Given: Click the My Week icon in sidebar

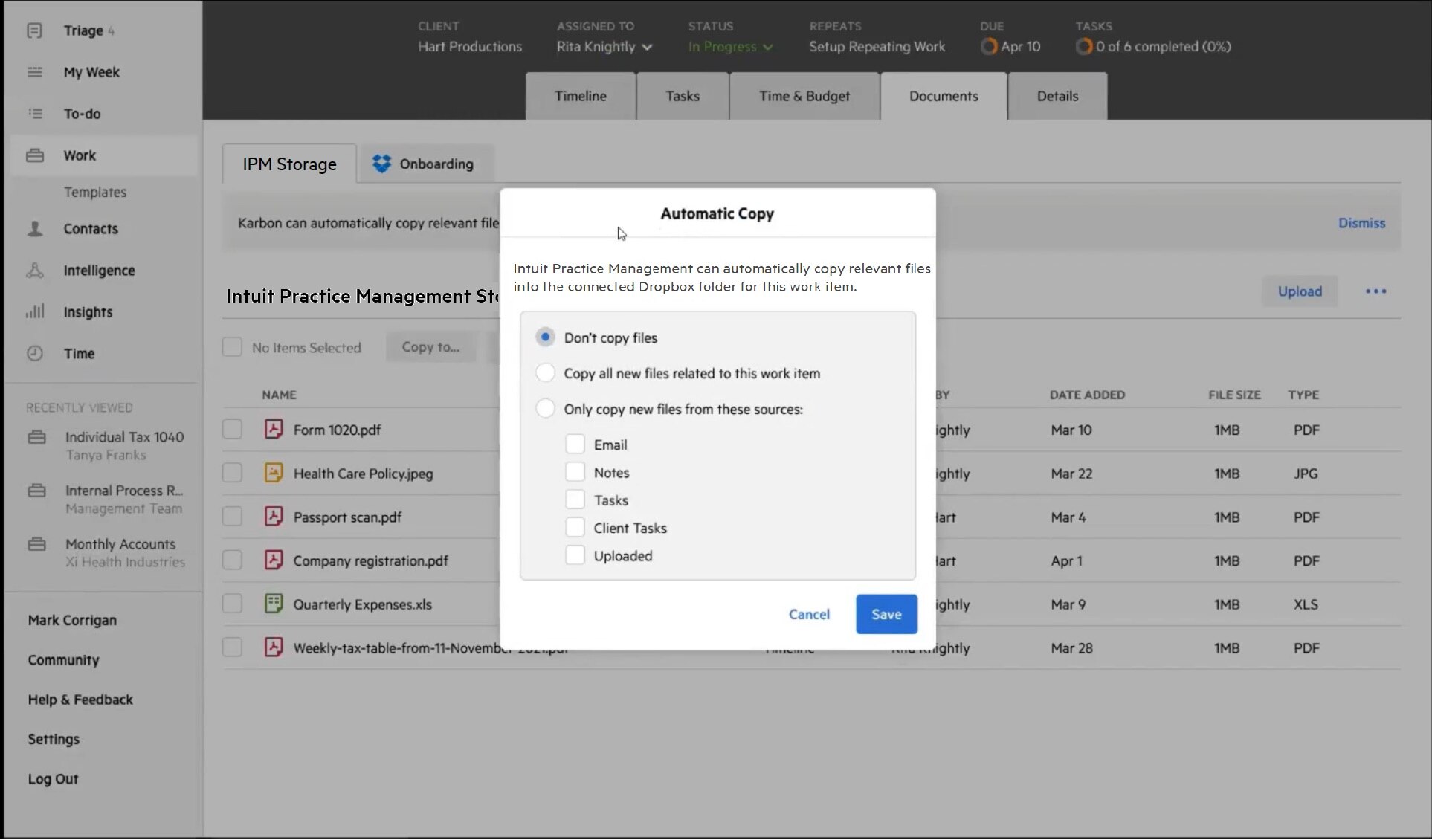Looking at the screenshot, I should click(36, 72).
